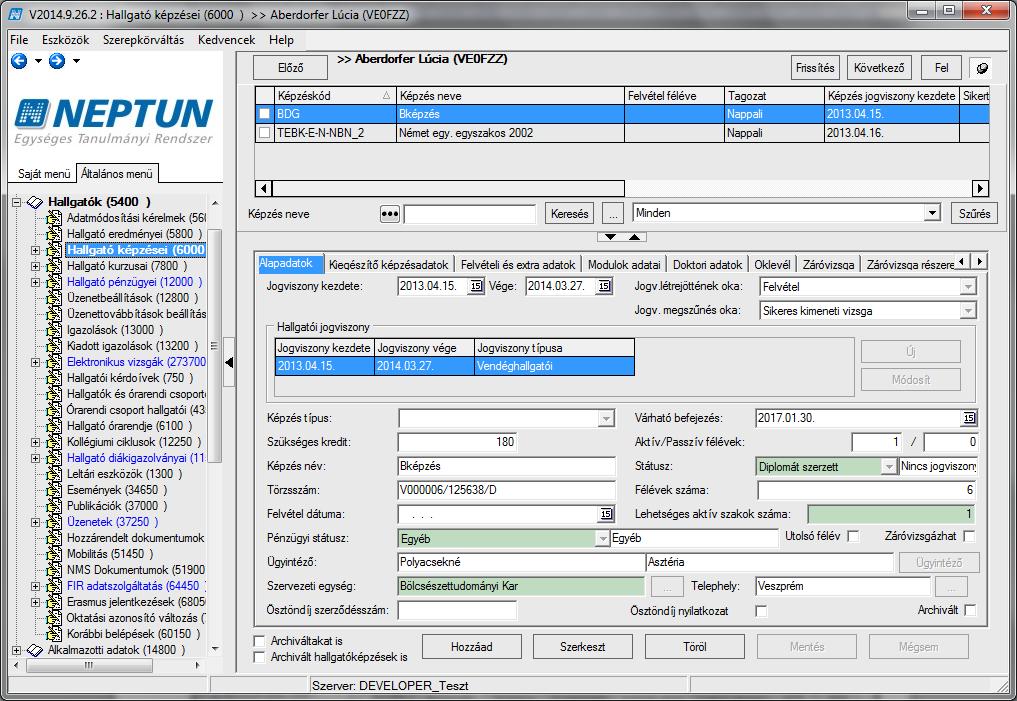Click the Szerkeszt button
This screenshot has height=701, width=1017.
(582, 647)
